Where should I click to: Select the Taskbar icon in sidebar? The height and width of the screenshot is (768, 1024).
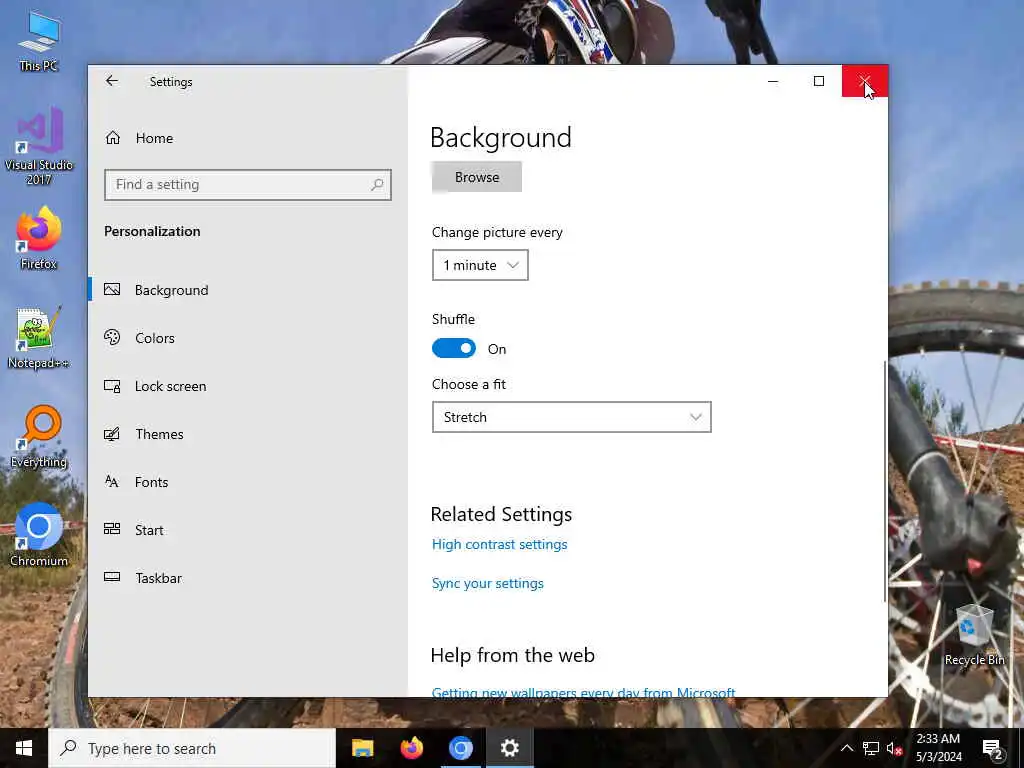tap(112, 577)
